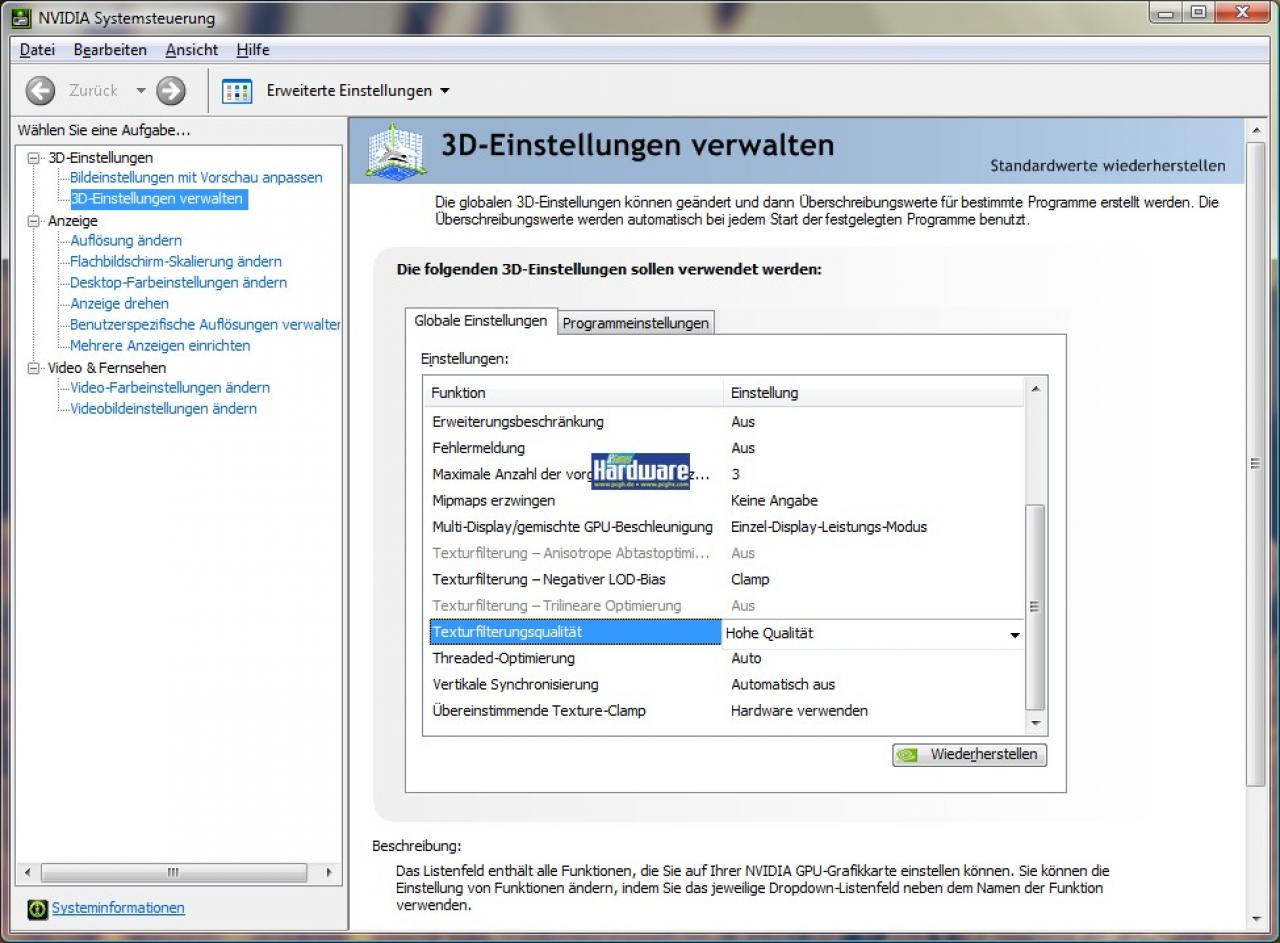The width and height of the screenshot is (1280, 943).
Task: Switch to the Globale Einstellungen tab
Action: pyautogui.click(x=481, y=321)
